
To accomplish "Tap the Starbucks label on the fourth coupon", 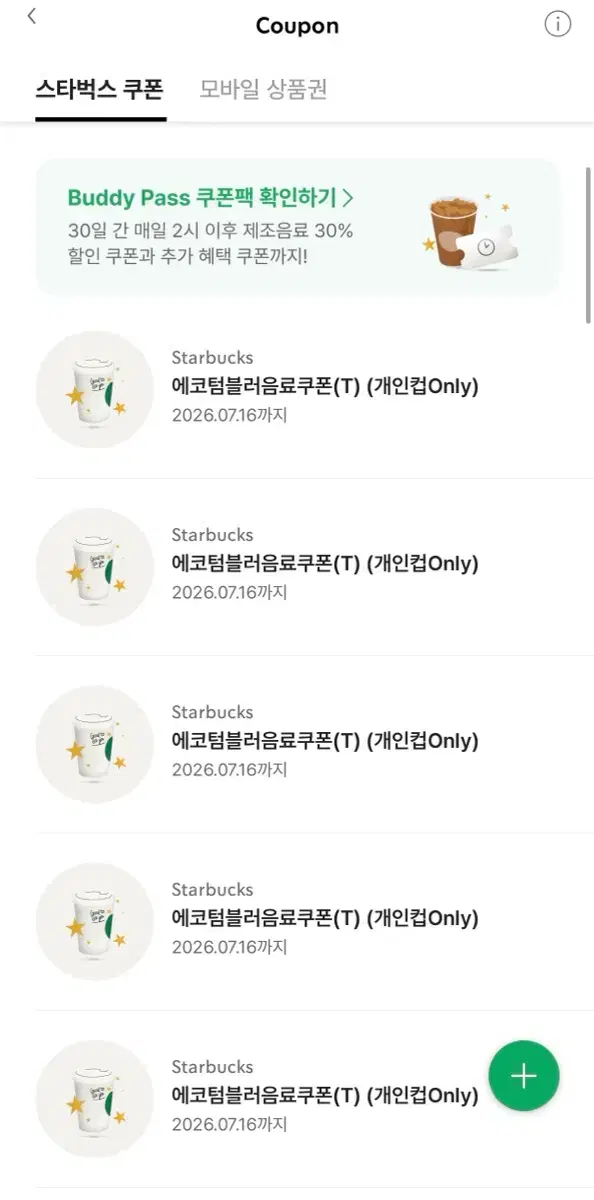I will (212, 889).
